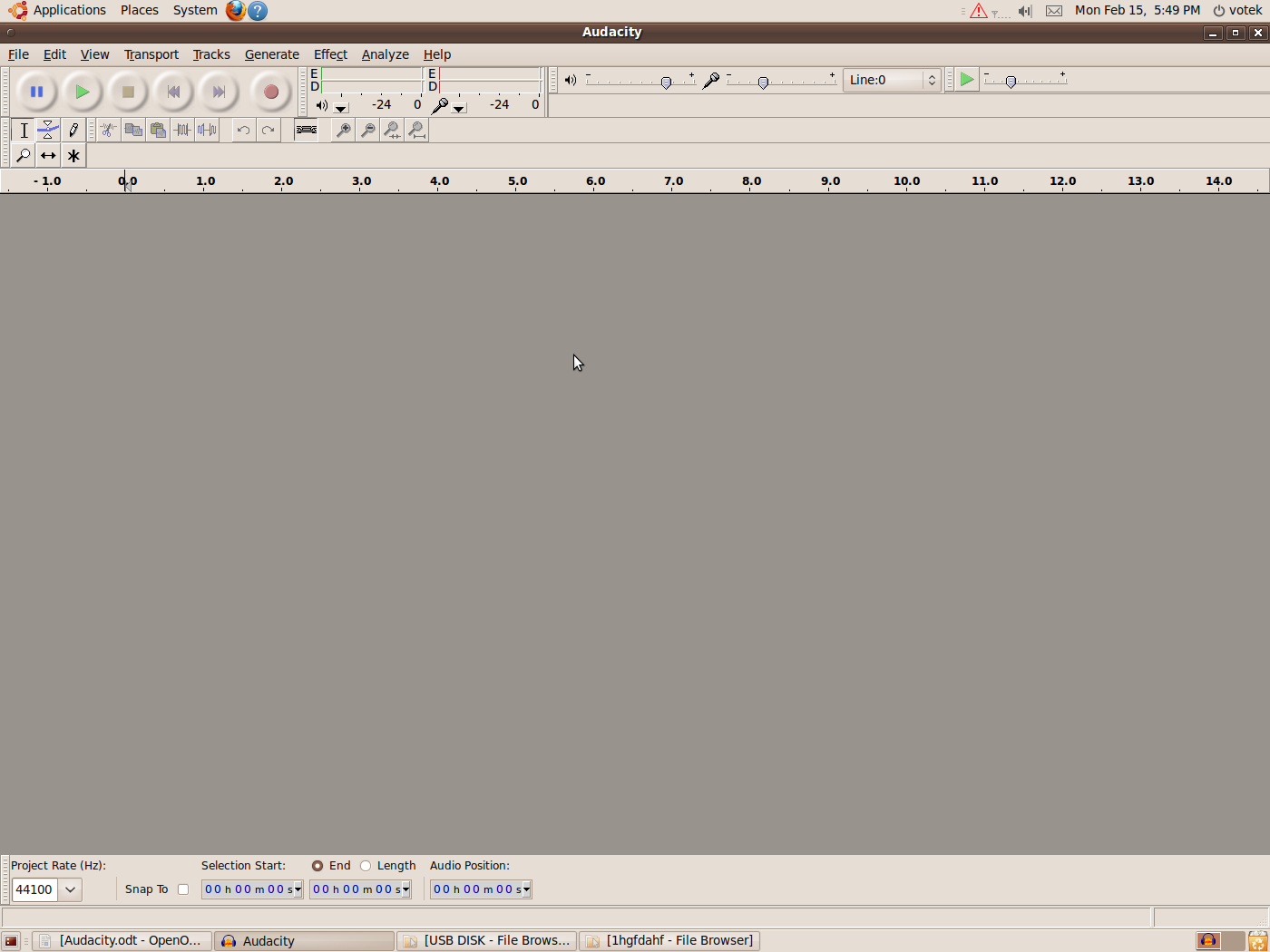Open the Analyze menu
Image resolution: width=1270 pixels, height=952 pixels.
point(386,54)
